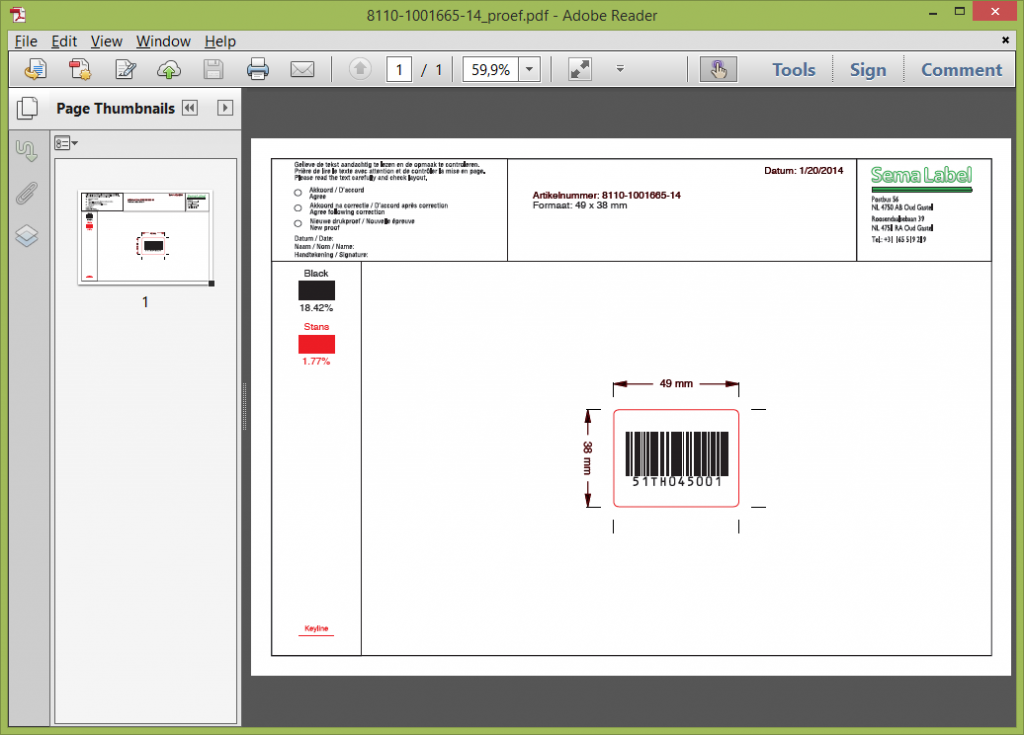This screenshot has width=1024, height=735.
Task: Click barcode number 51TH045001
Action: (677, 482)
